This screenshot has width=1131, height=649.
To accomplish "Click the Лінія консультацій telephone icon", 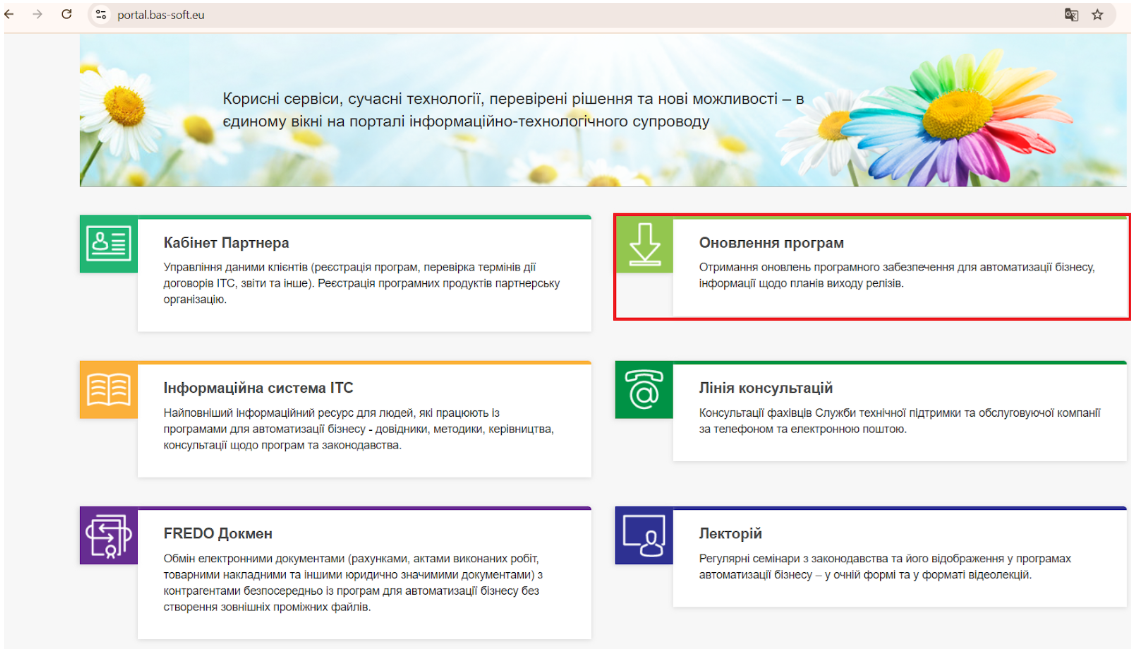I will pyautogui.click(x=643, y=390).
